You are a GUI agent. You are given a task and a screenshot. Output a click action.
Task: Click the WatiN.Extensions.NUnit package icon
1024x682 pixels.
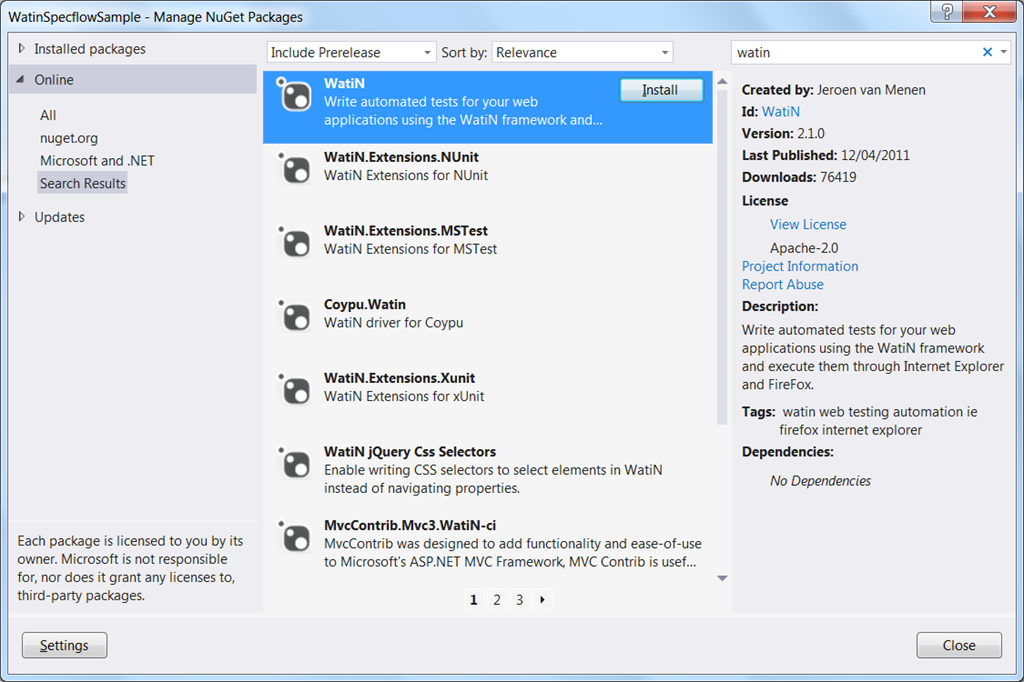[x=295, y=169]
